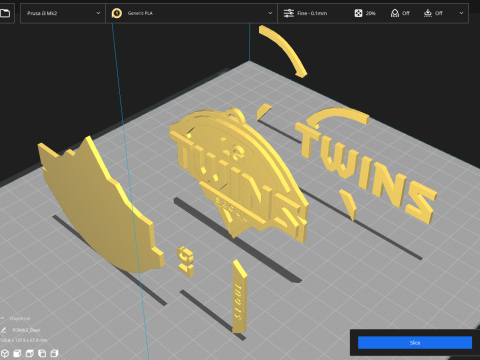
Task: Open the file folder icon
Action: click(x=5, y=13)
